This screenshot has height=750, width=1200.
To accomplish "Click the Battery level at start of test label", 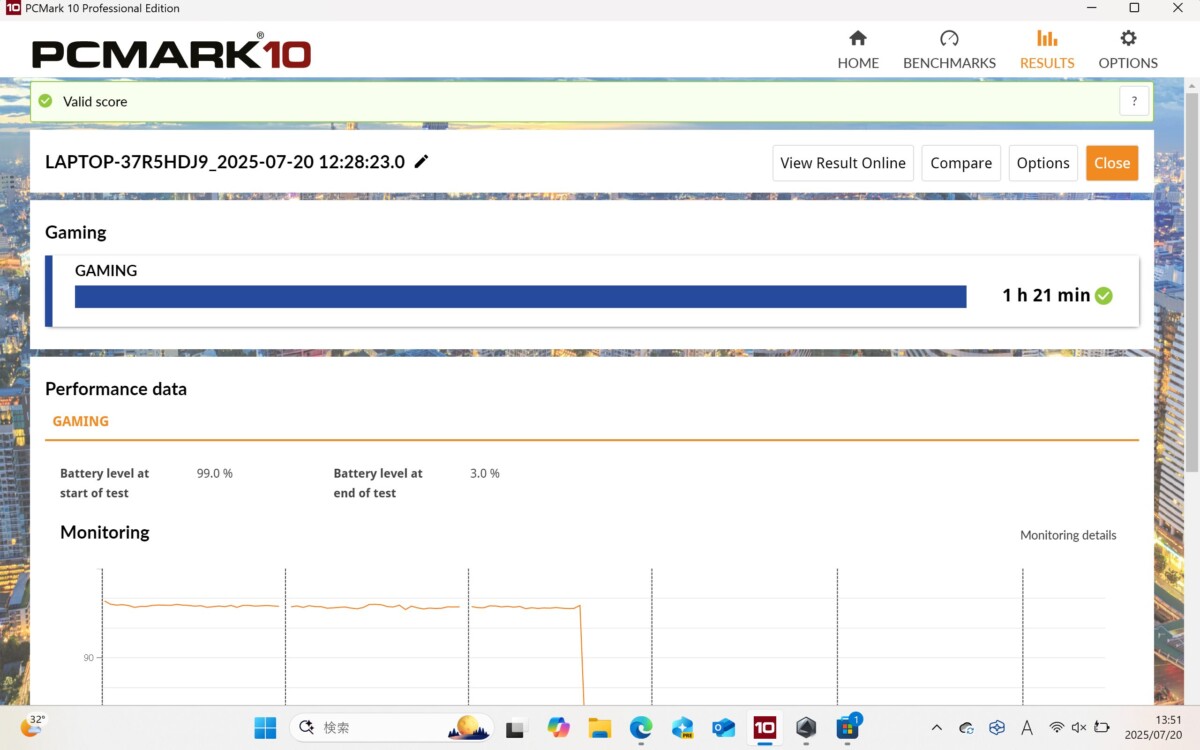I will [104, 483].
